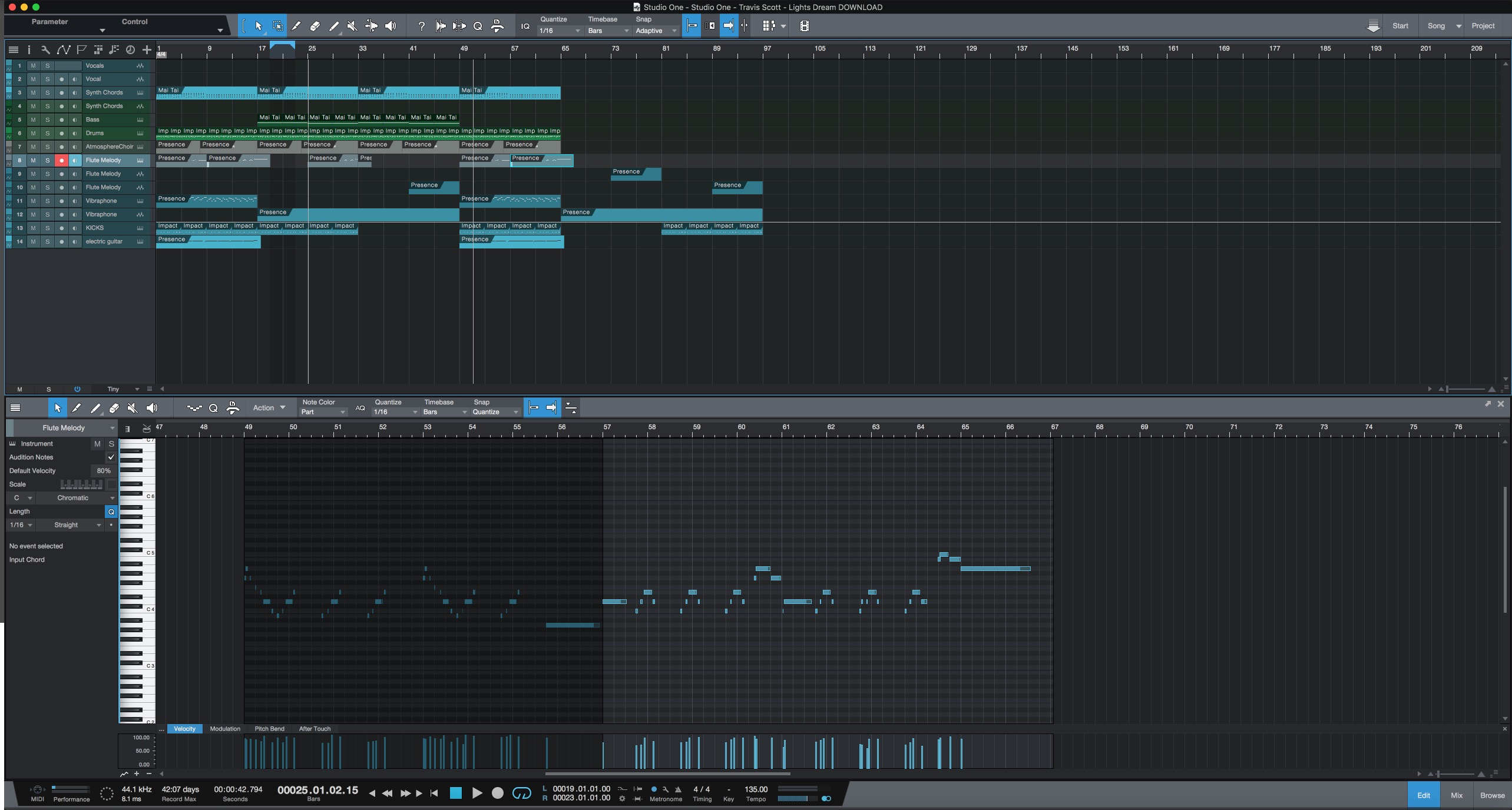Adjust the editor horizontal zoom slider

1456,774
